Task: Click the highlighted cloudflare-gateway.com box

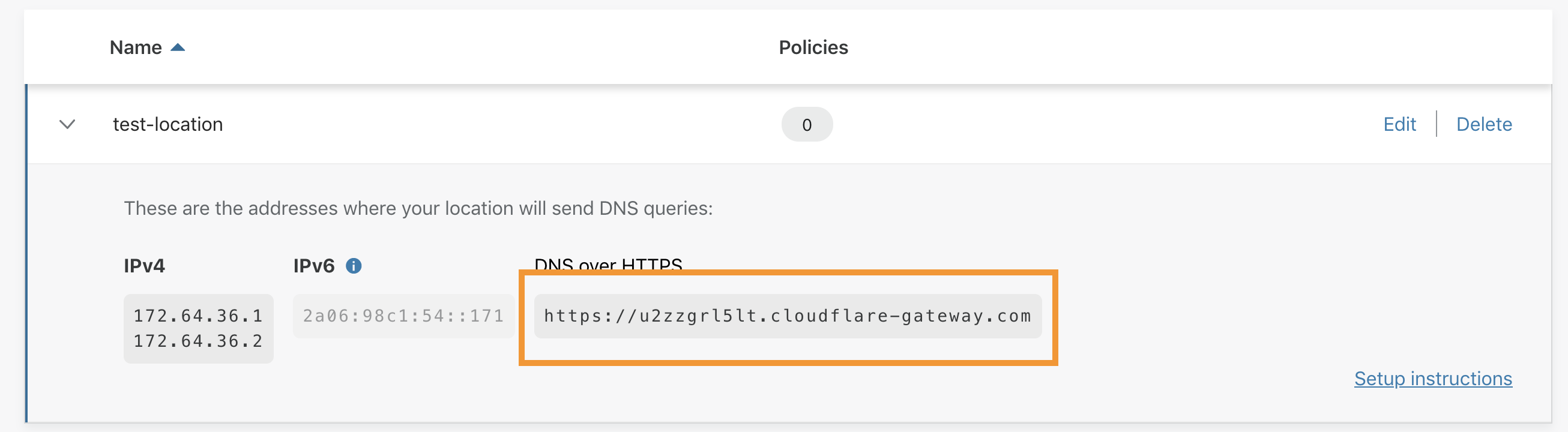Action: [788, 316]
